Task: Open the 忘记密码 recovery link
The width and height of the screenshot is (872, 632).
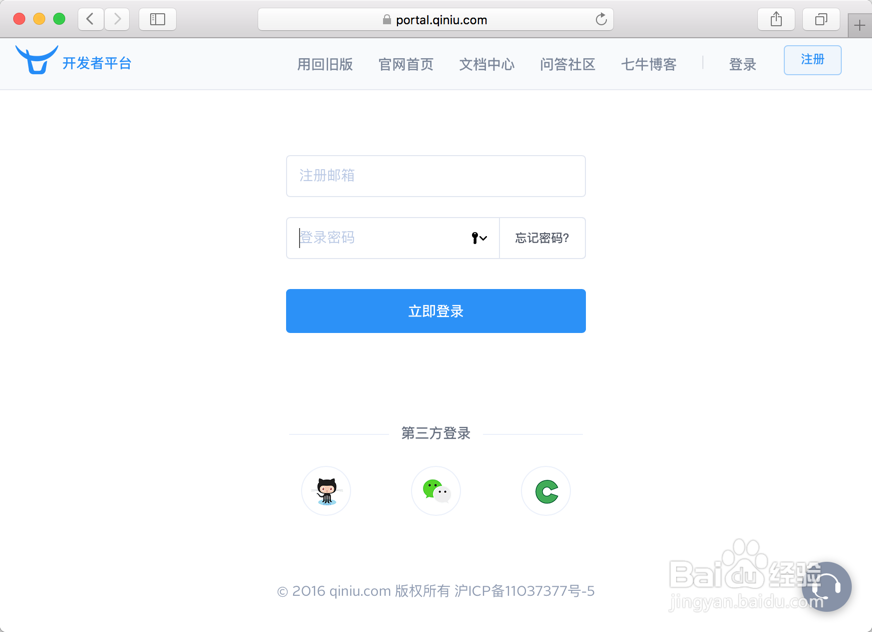Action: pyautogui.click(x=542, y=238)
